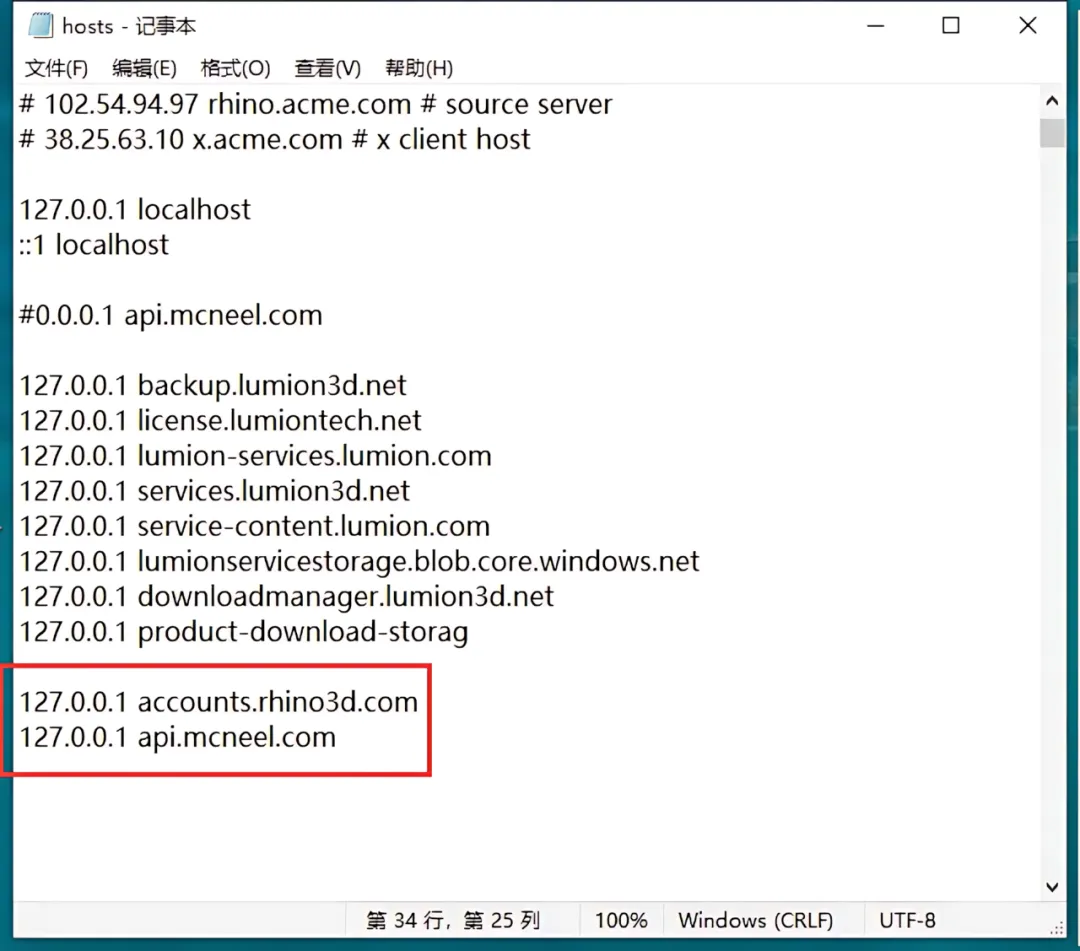
Task: Close the hosts Notepad window
Action: tap(1028, 25)
